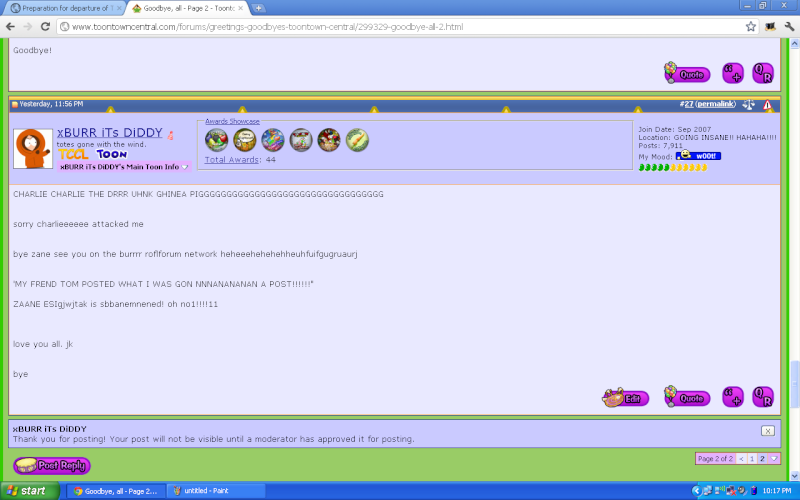Click the jellybean reputation bar
This screenshot has width=800, height=500.
[x=673, y=168]
